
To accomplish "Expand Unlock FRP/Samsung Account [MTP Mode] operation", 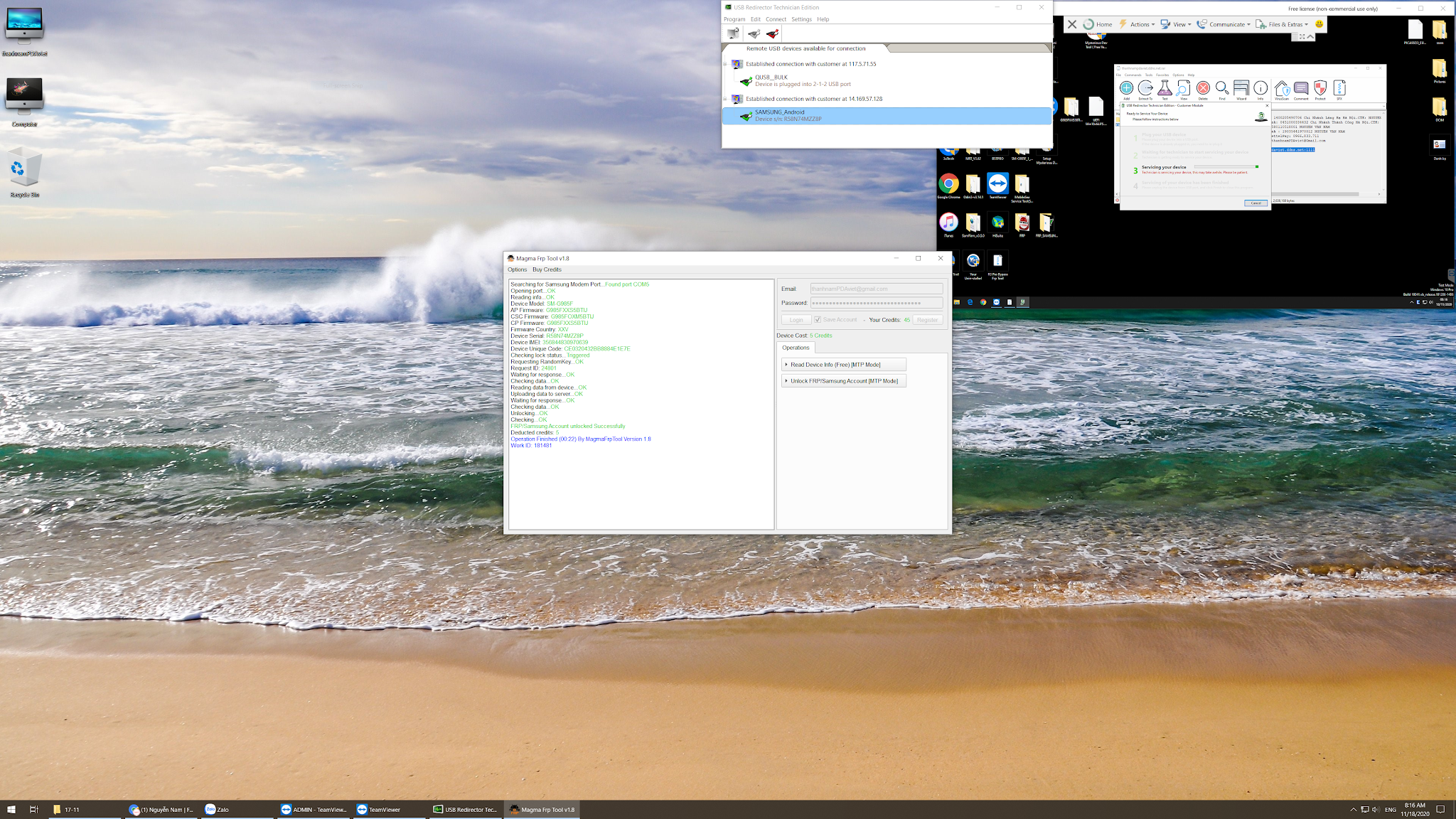I will coord(843,381).
